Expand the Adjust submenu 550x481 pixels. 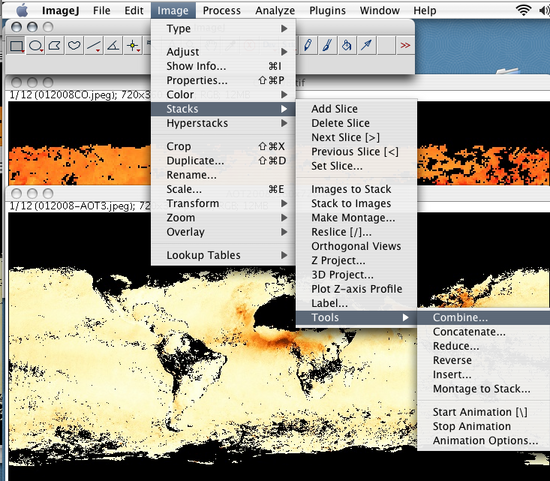tap(223, 52)
